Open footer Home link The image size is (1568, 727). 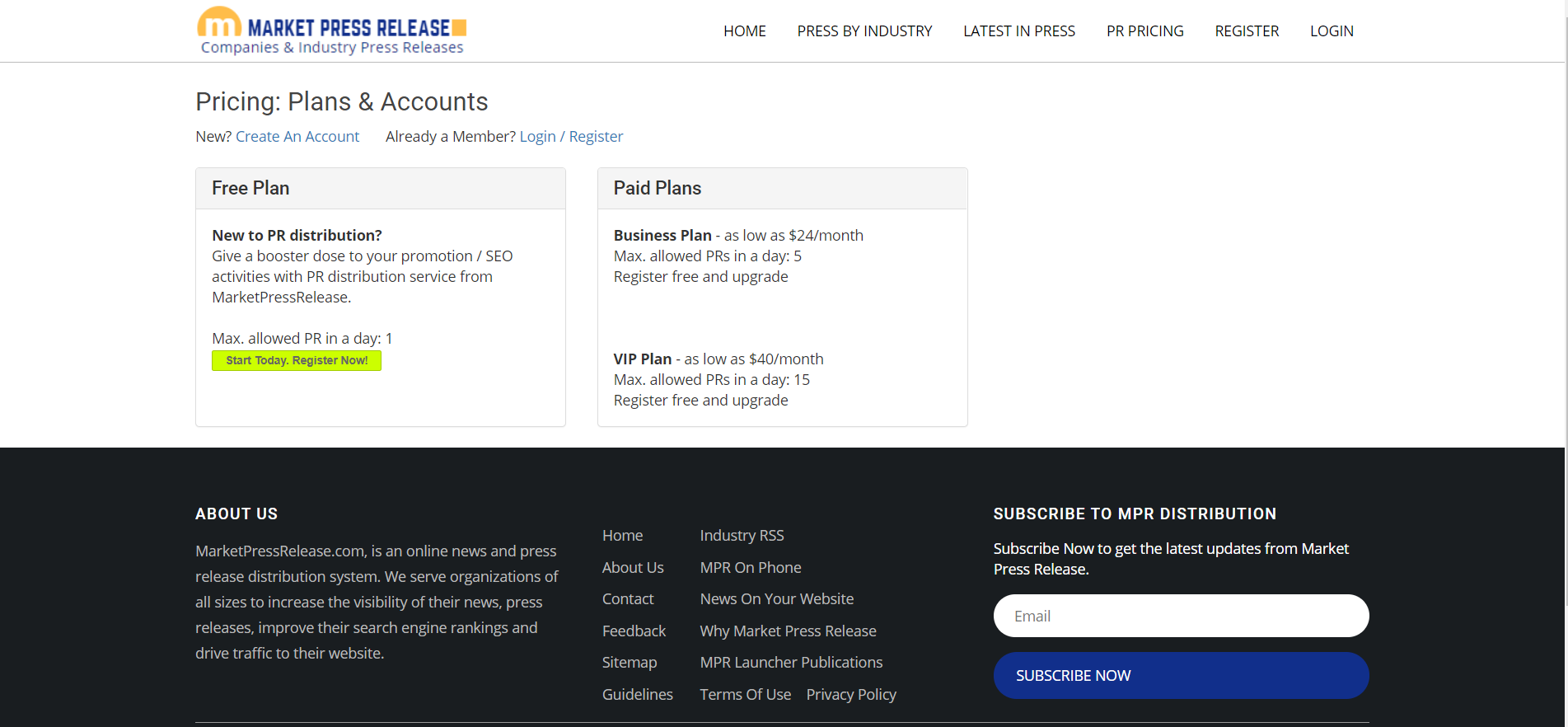[622, 536]
